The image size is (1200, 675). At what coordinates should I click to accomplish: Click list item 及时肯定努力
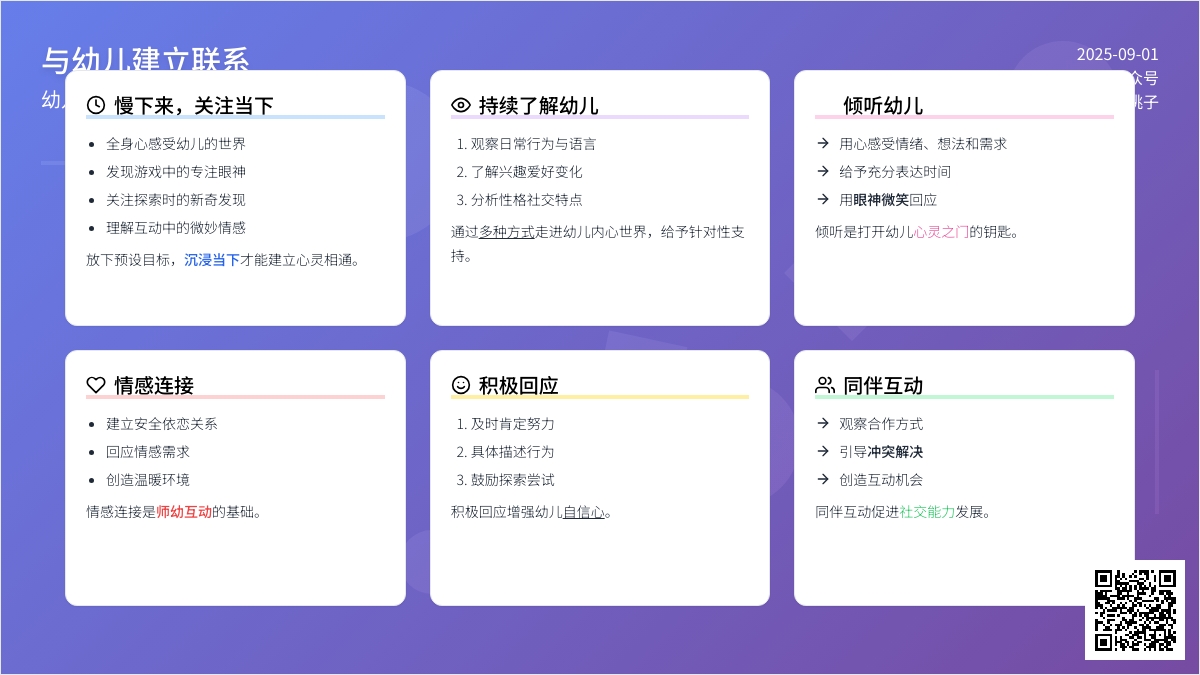(x=512, y=423)
